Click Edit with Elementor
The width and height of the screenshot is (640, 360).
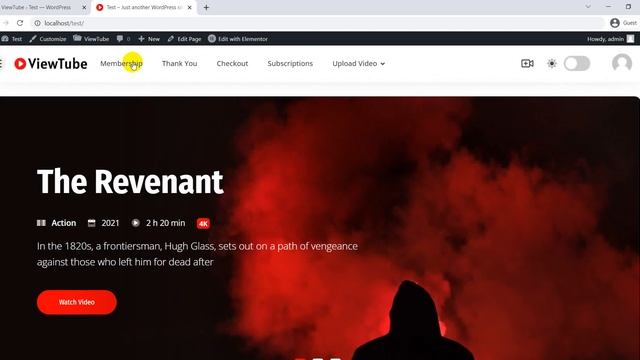[238, 39]
